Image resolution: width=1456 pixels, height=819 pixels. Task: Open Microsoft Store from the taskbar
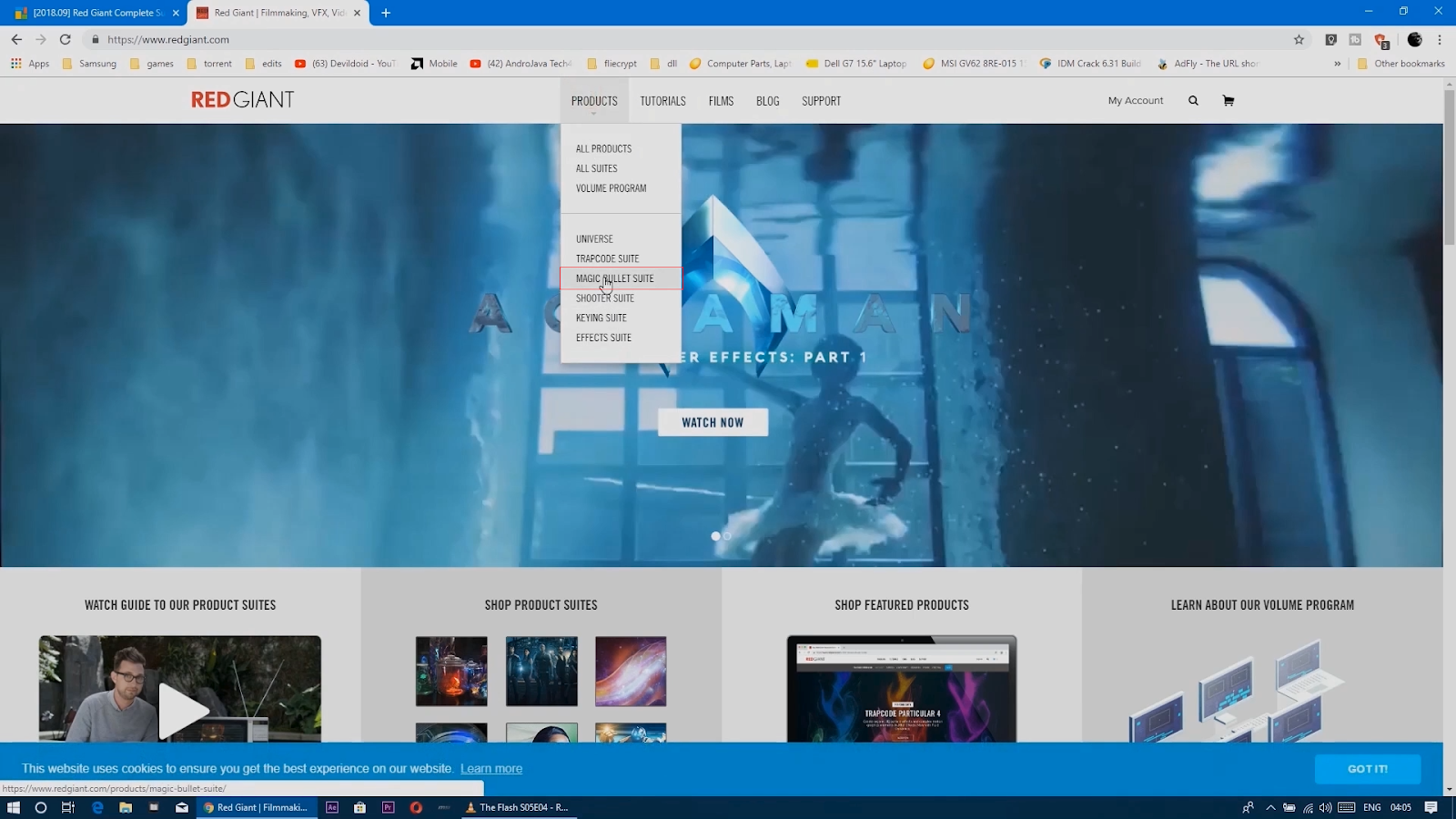point(360,807)
